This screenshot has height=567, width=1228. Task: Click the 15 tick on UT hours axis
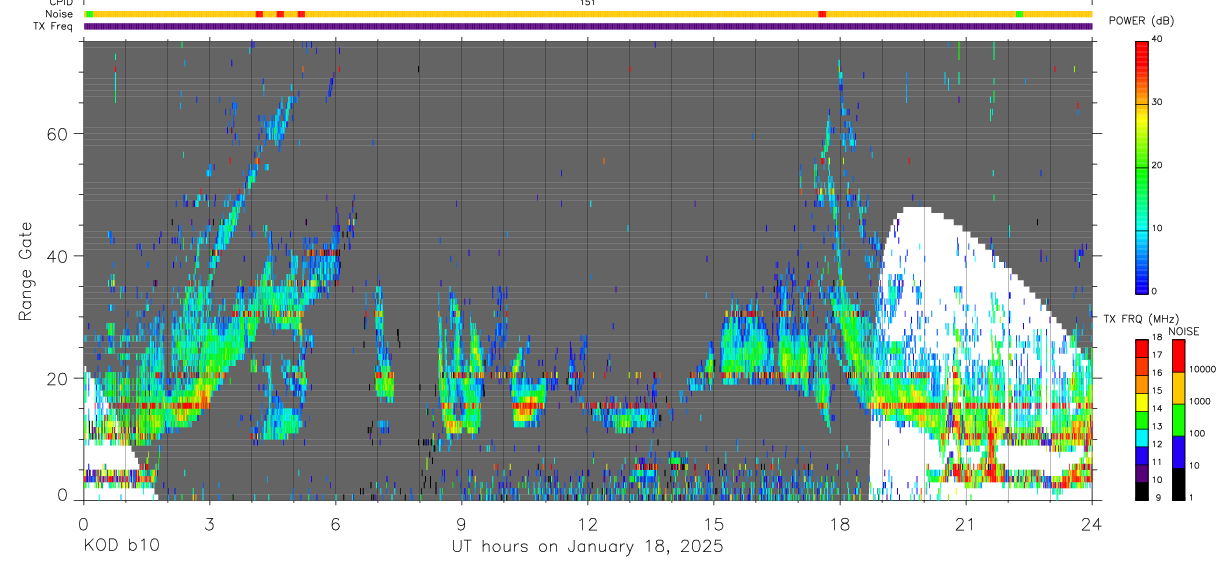click(714, 523)
